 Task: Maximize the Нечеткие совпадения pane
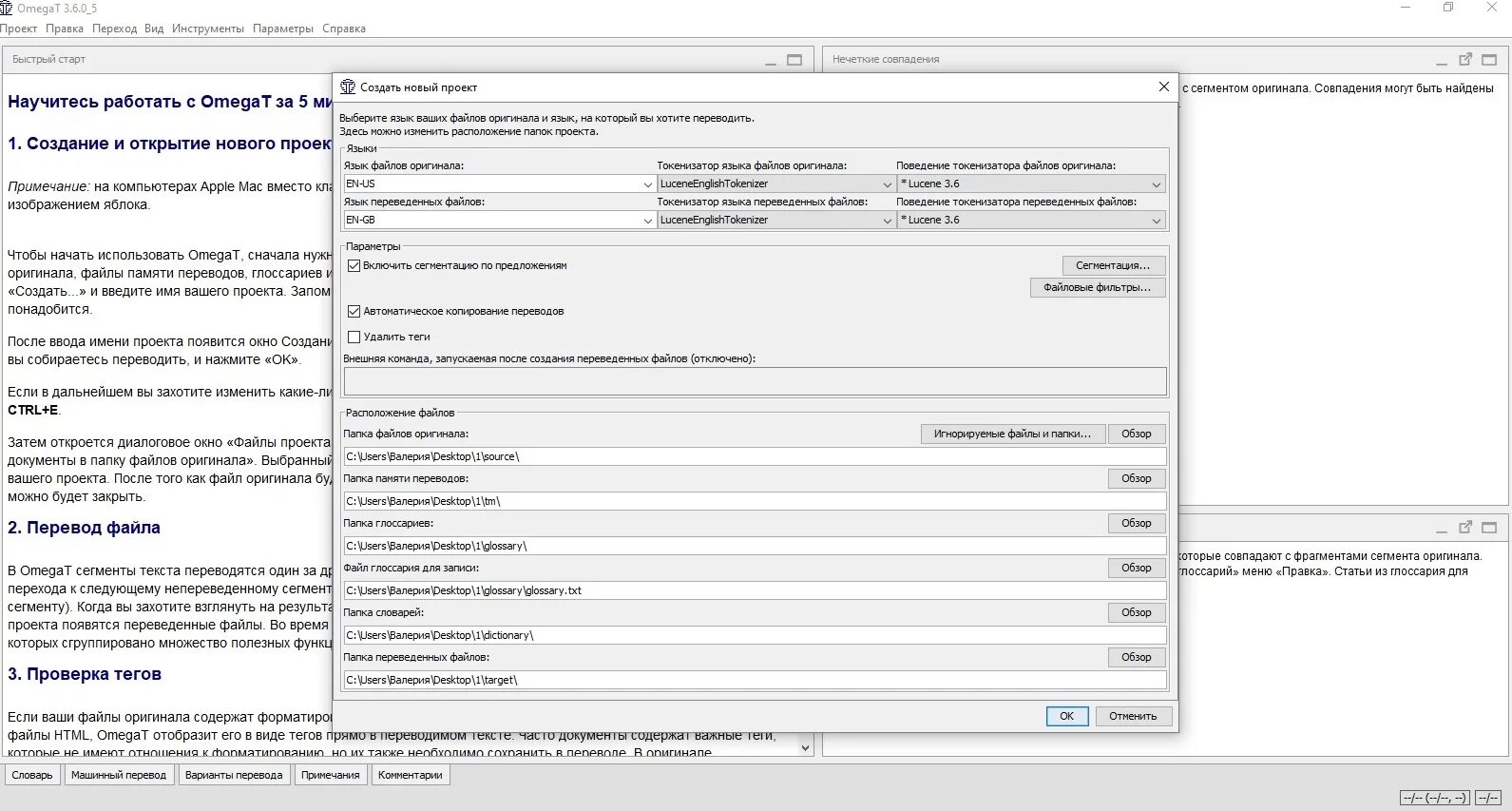(1489, 60)
